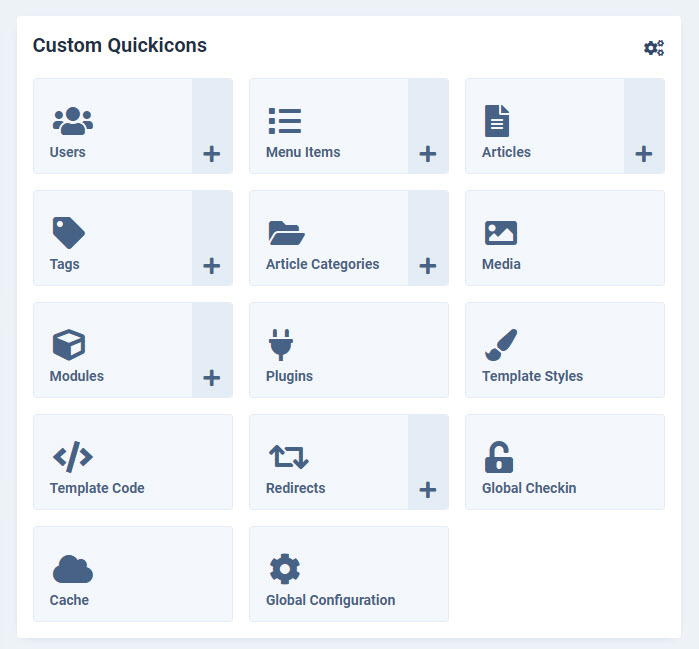Go to Global Configuration

point(330,600)
